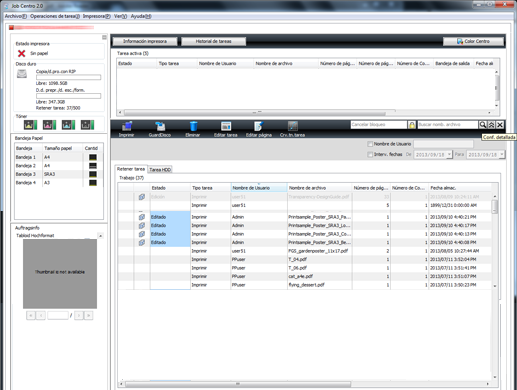Click held jobs list vertical scrollbar thumb

click(495, 206)
